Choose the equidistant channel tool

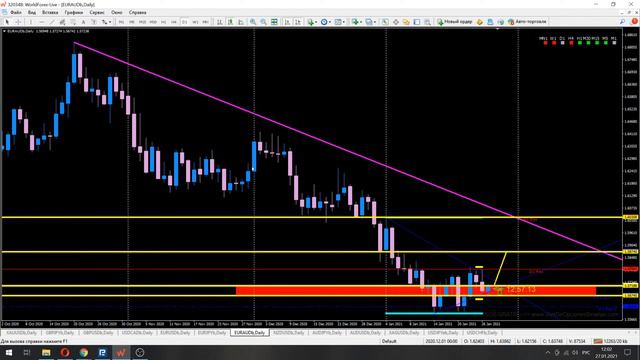point(62,22)
